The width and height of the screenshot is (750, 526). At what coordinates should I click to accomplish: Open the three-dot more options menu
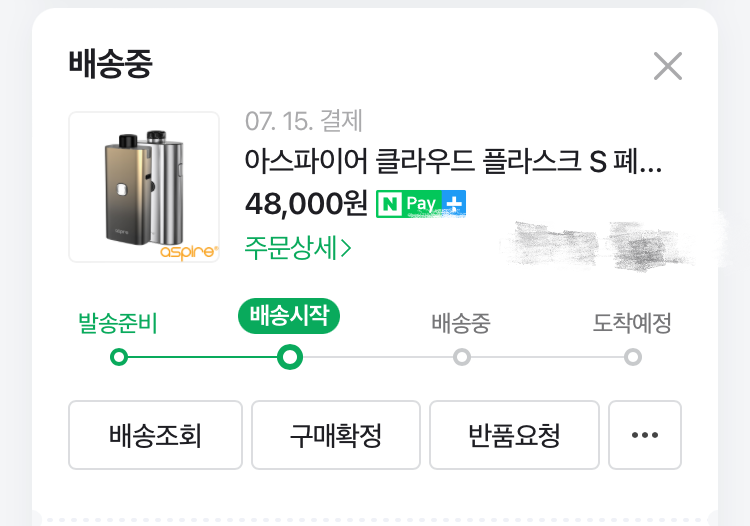coord(645,435)
